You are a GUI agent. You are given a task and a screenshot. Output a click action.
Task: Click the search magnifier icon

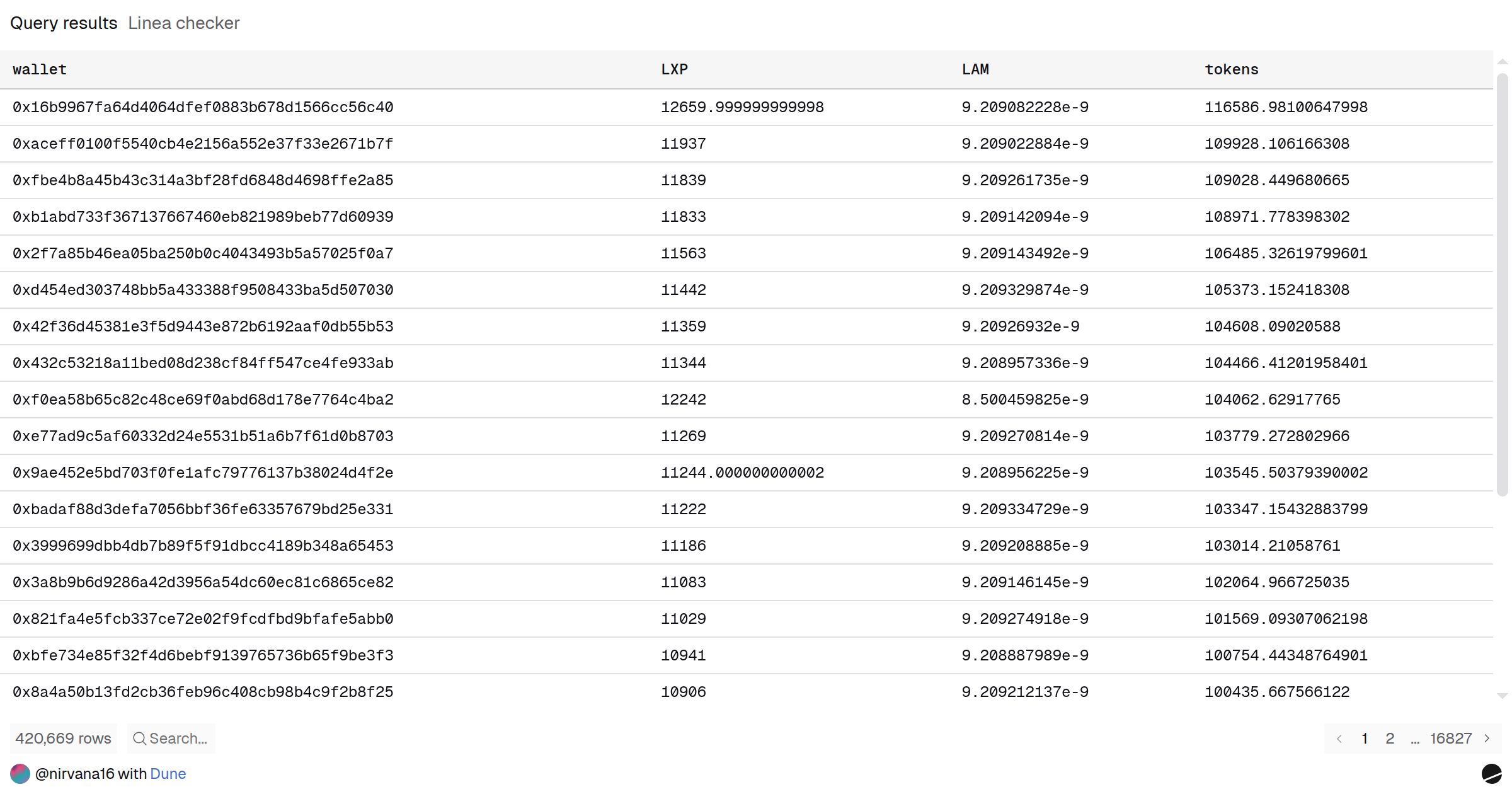pos(139,739)
